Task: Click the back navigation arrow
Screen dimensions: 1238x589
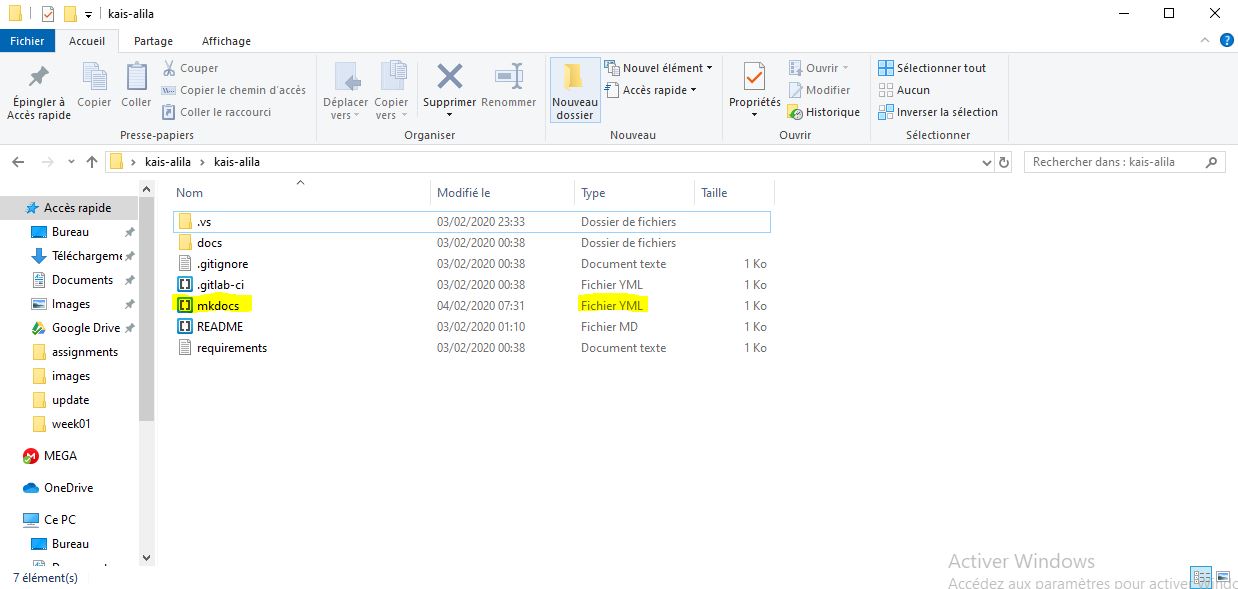Action: point(19,161)
